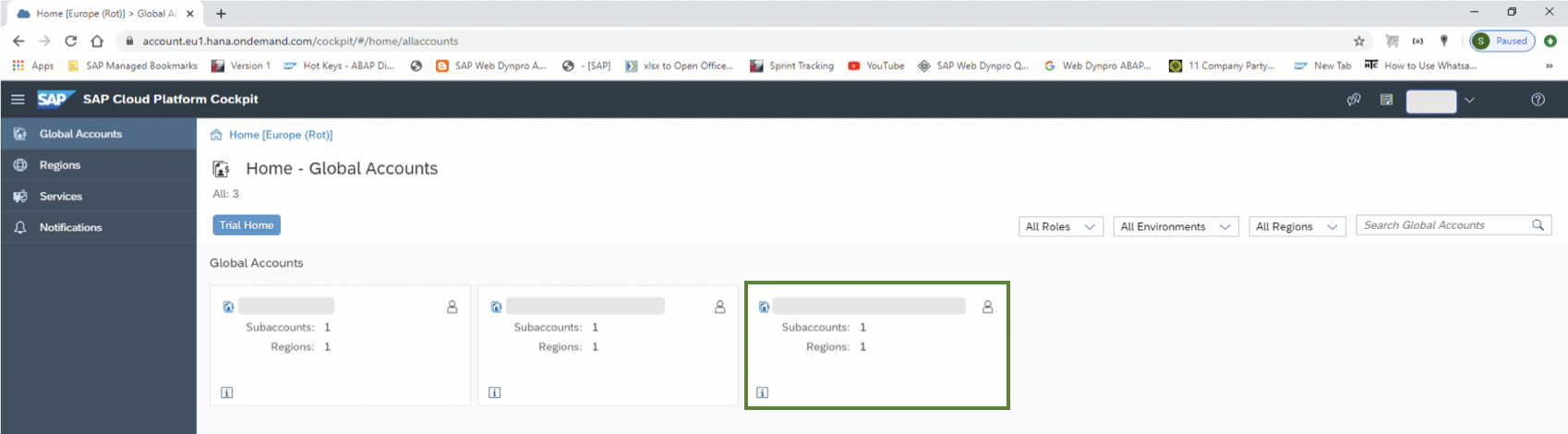Image resolution: width=1568 pixels, height=434 pixels.
Task: Show hidden bookmarks with the » overflow arrow
Action: tap(1549, 66)
